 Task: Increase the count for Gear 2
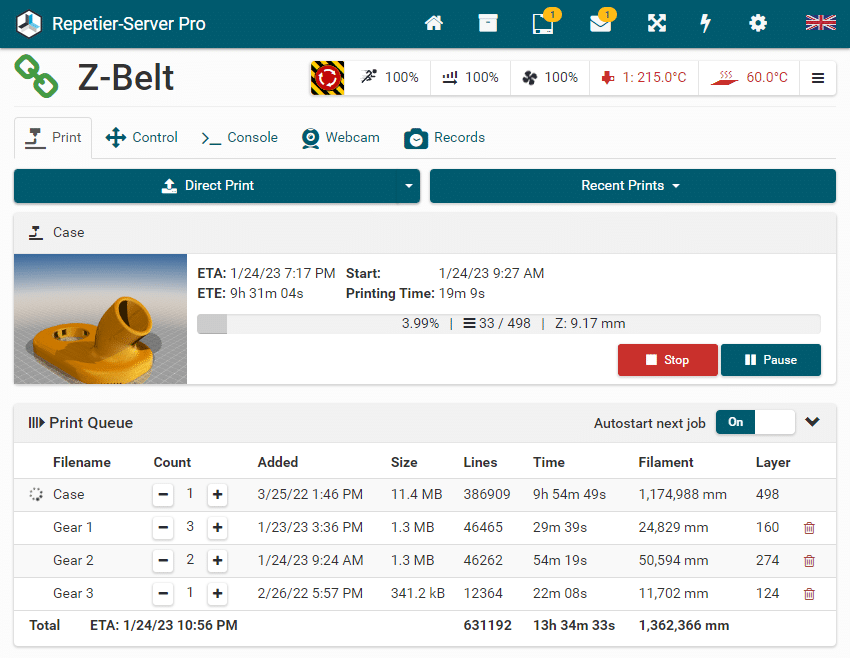(217, 560)
